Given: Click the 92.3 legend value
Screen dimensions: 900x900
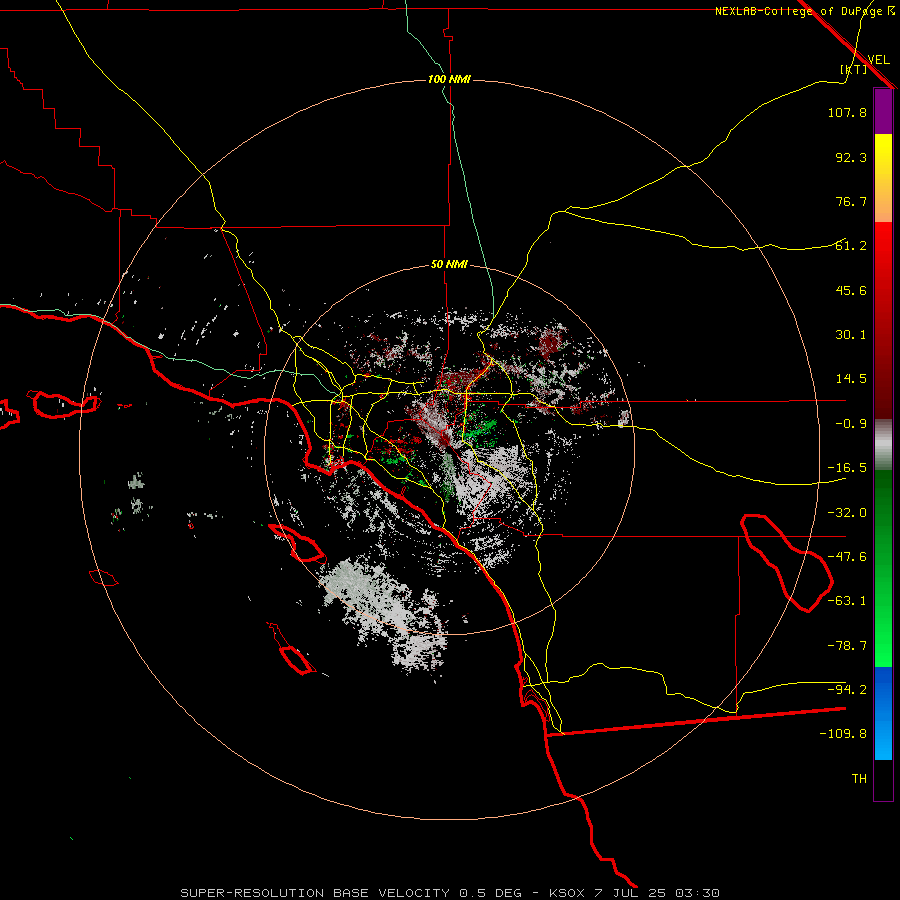Looking at the screenshot, I should click(x=851, y=157).
